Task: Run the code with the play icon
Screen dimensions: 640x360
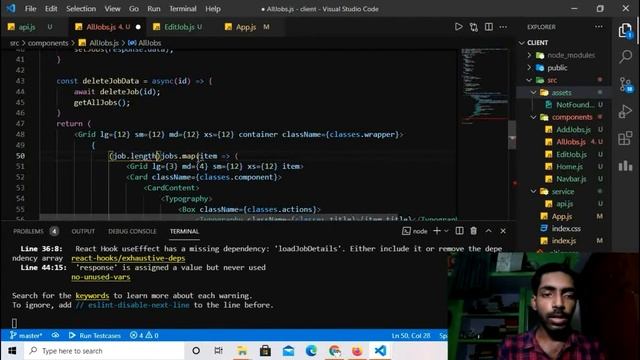Action: point(458,27)
